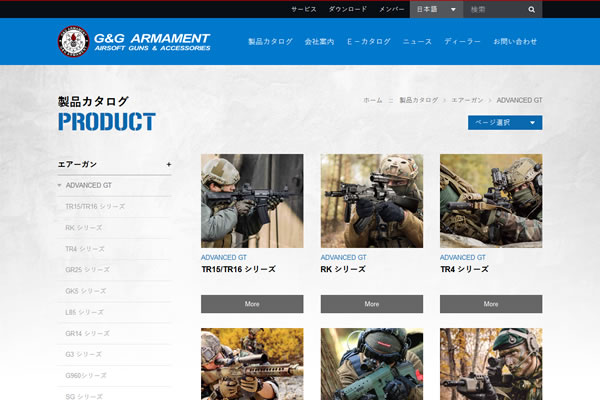
Task: Open second-row thumbnail with green rifle
Action: click(372, 364)
